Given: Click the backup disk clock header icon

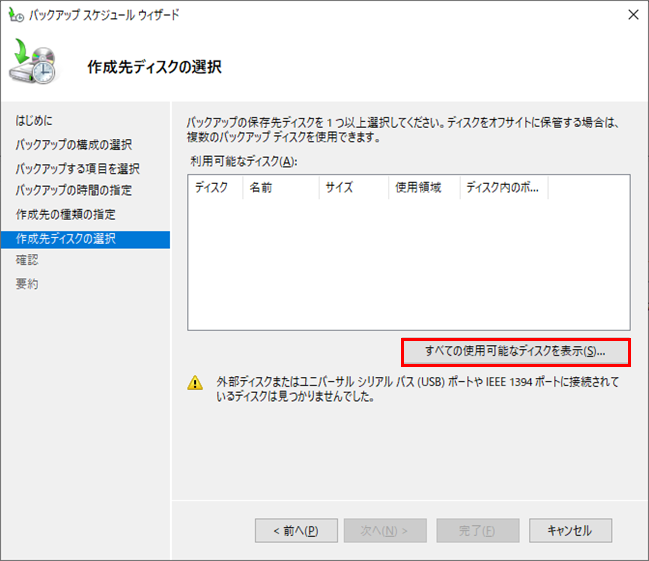Looking at the screenshot, I should 33,61.
